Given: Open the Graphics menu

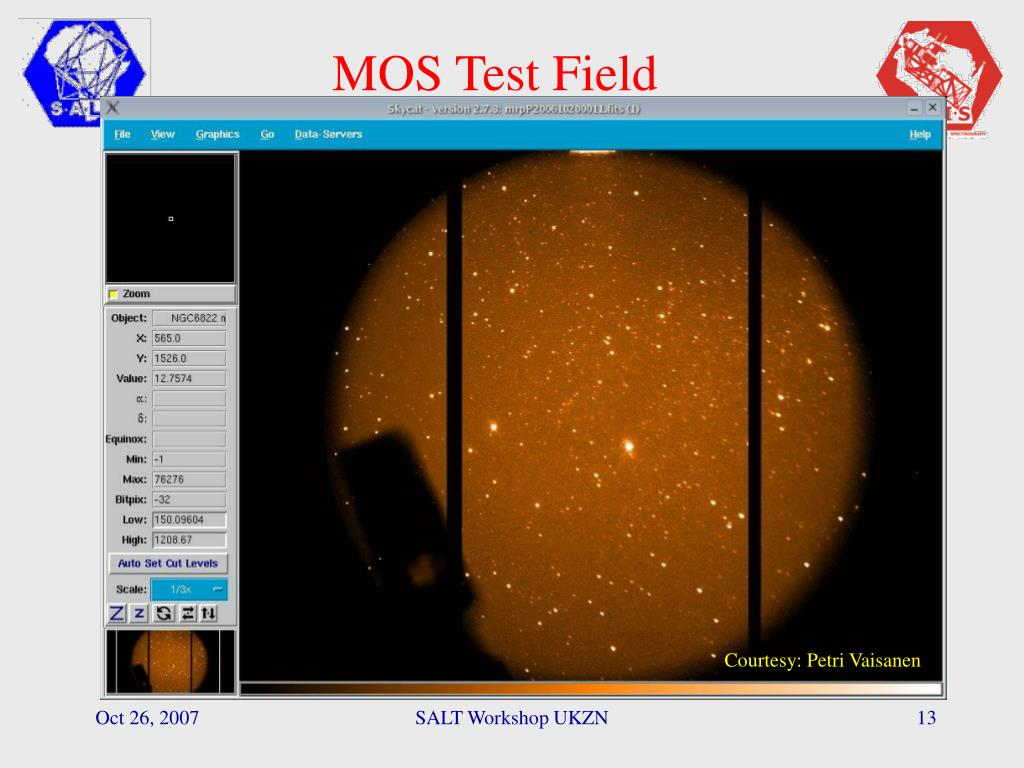Looking at the screenshot, I should tap(217, 134).
